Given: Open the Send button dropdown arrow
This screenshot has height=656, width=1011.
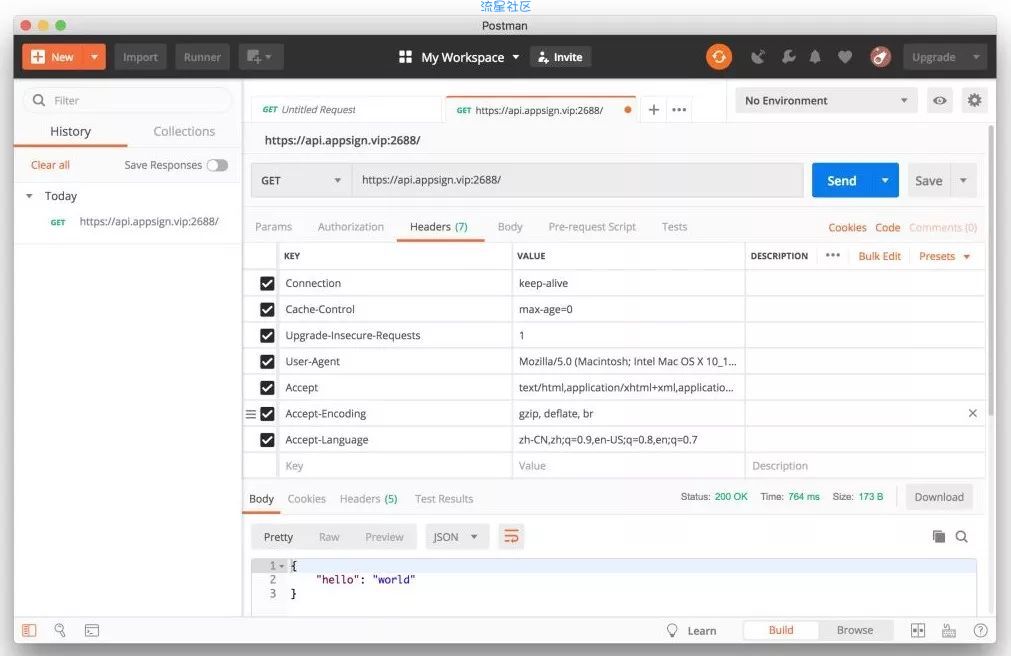Looking at the screenshot, I should [885, 181].
